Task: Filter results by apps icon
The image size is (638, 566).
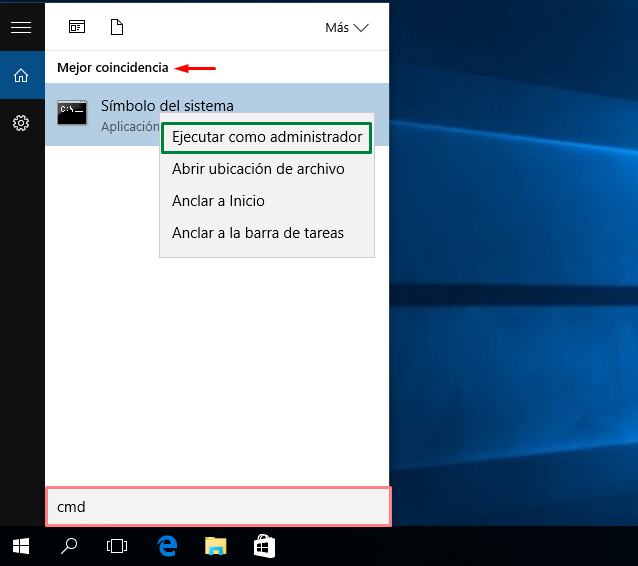Action: (x=77, y=27)
